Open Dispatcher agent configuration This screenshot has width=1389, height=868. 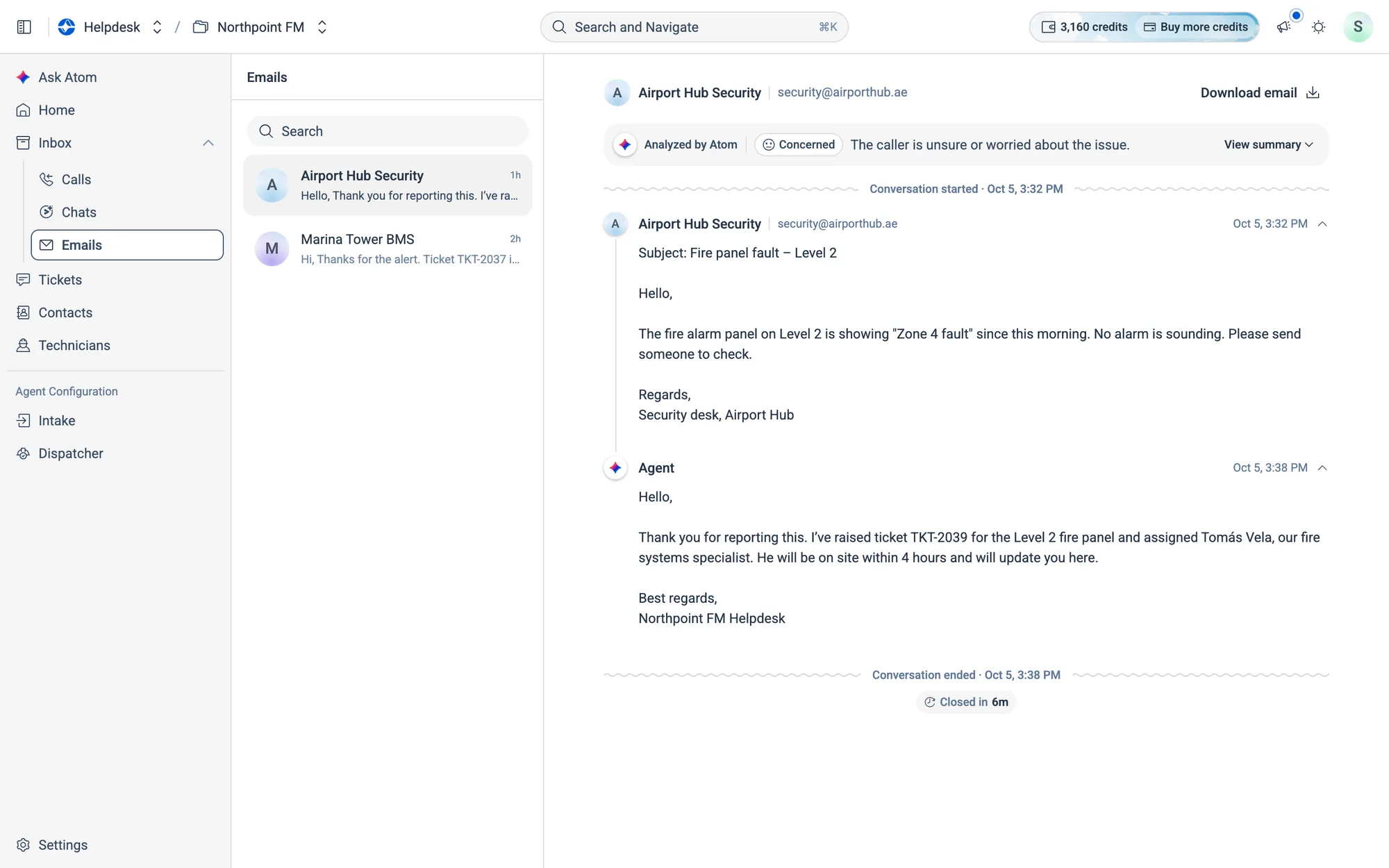(x=115, y=453)
